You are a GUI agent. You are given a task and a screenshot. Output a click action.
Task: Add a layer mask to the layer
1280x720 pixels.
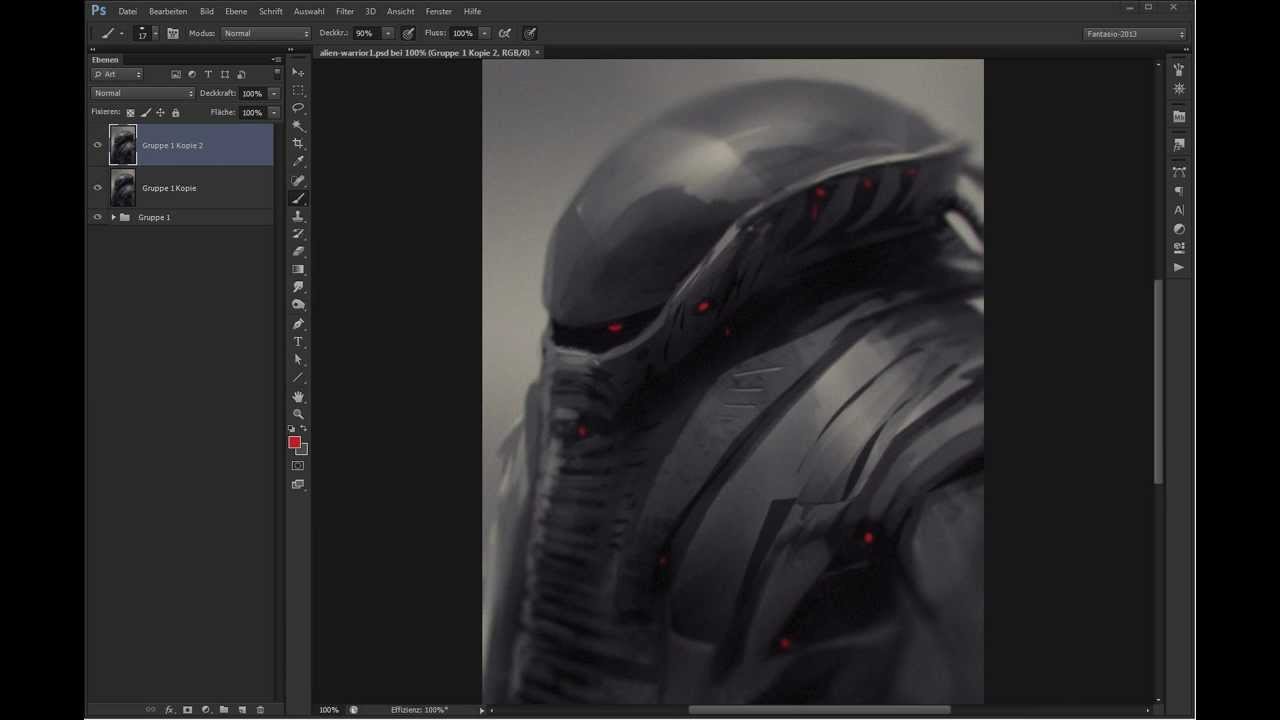point(187,709)
